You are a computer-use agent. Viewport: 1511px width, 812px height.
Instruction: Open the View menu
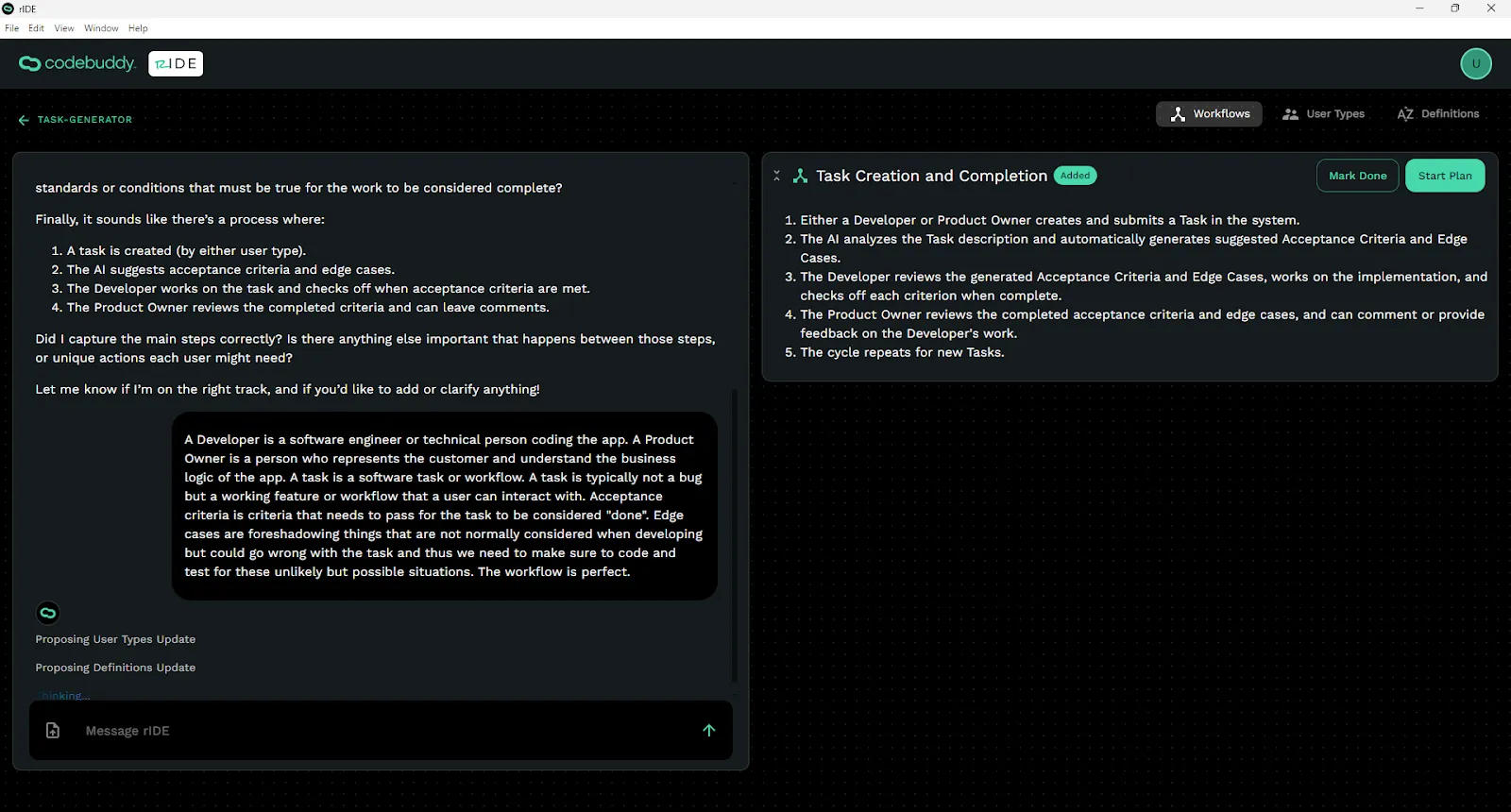pos(64,28)
